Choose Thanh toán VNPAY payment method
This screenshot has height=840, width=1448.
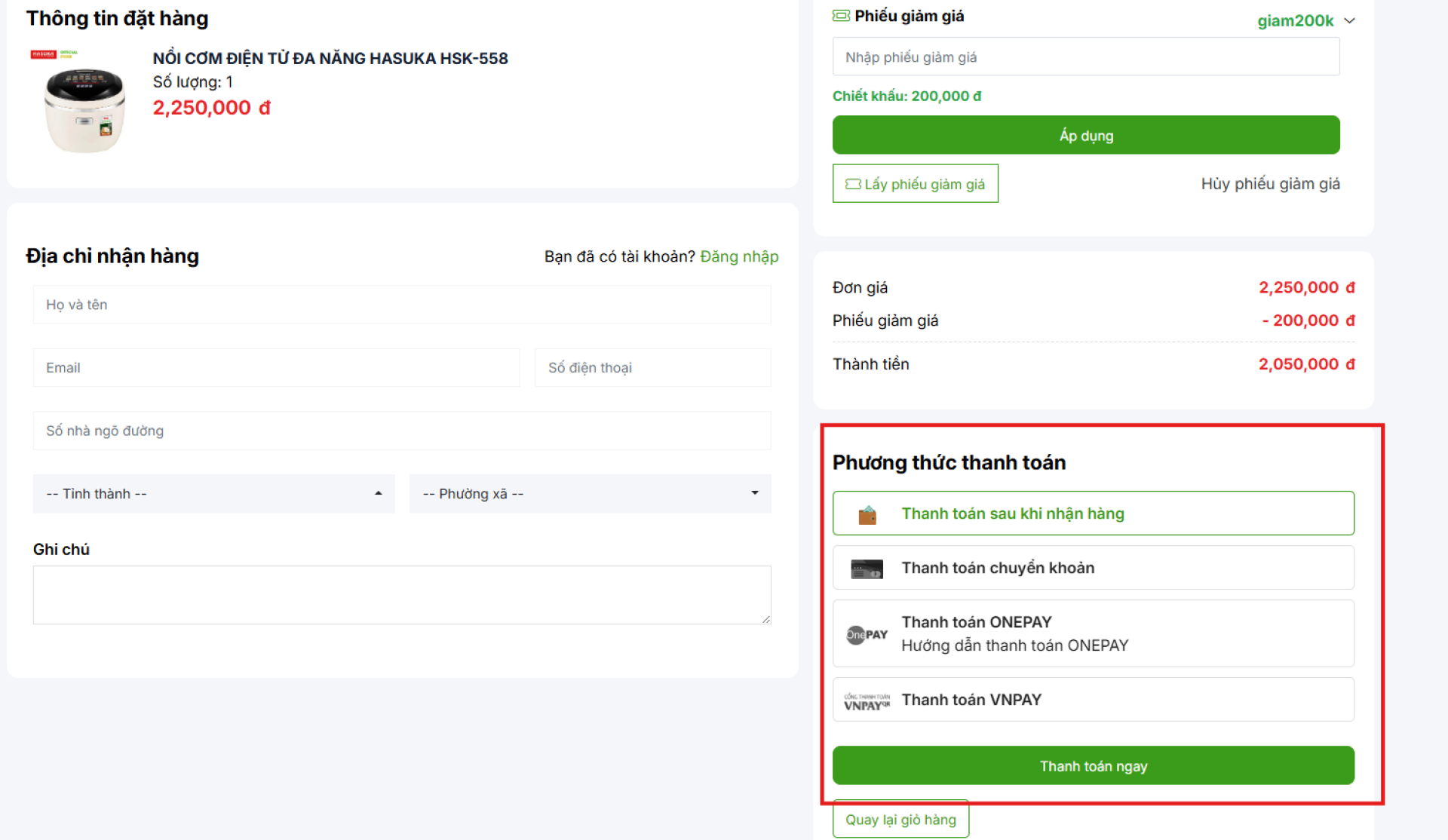pyautogui.click(x=1093, y=700)
